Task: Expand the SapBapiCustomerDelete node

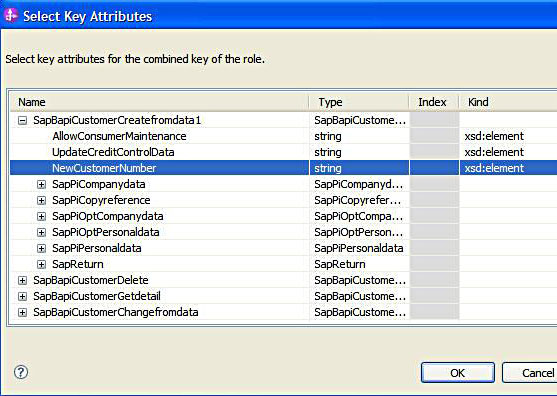Action: coord(22,281)
